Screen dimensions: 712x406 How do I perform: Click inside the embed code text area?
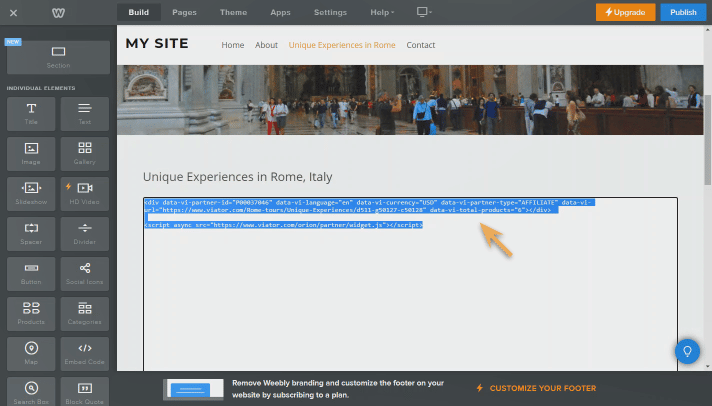pos(410,284)
